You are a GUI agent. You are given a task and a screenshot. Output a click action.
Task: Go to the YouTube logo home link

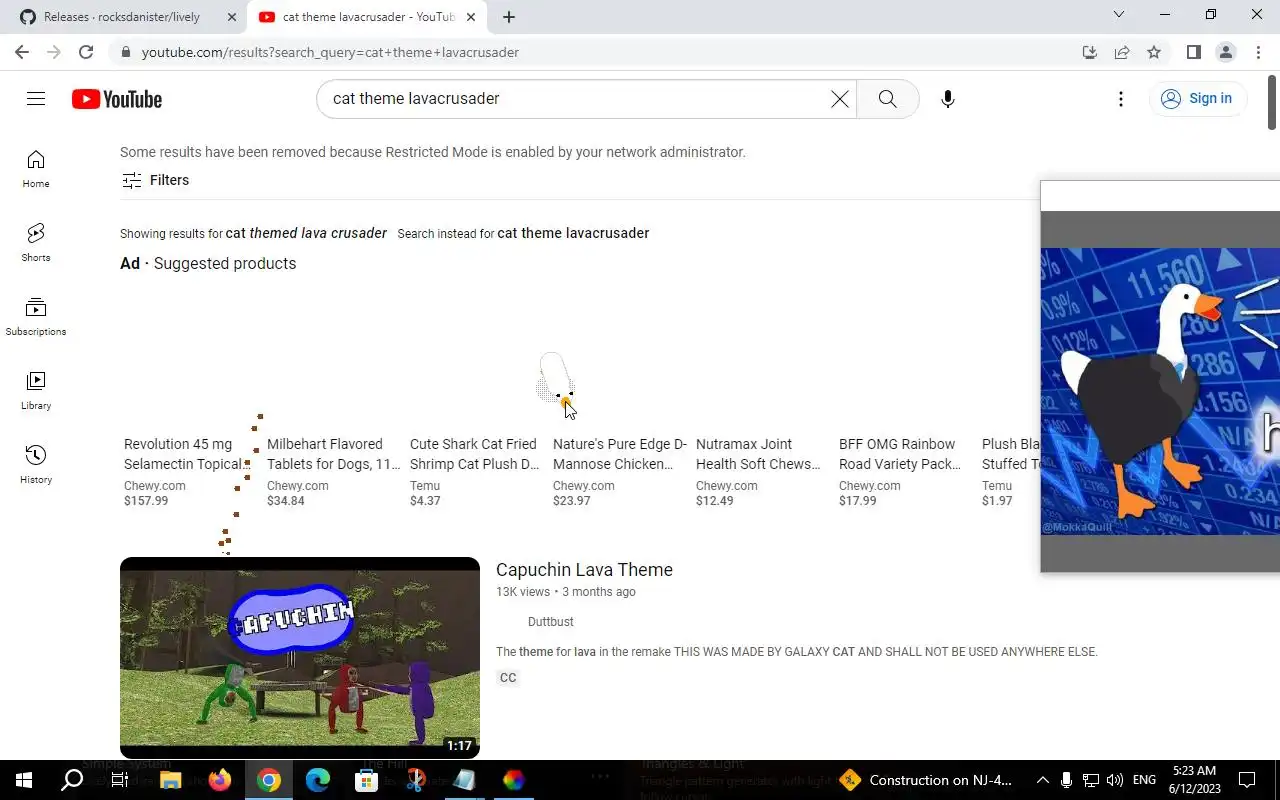(x=117, y=99)
